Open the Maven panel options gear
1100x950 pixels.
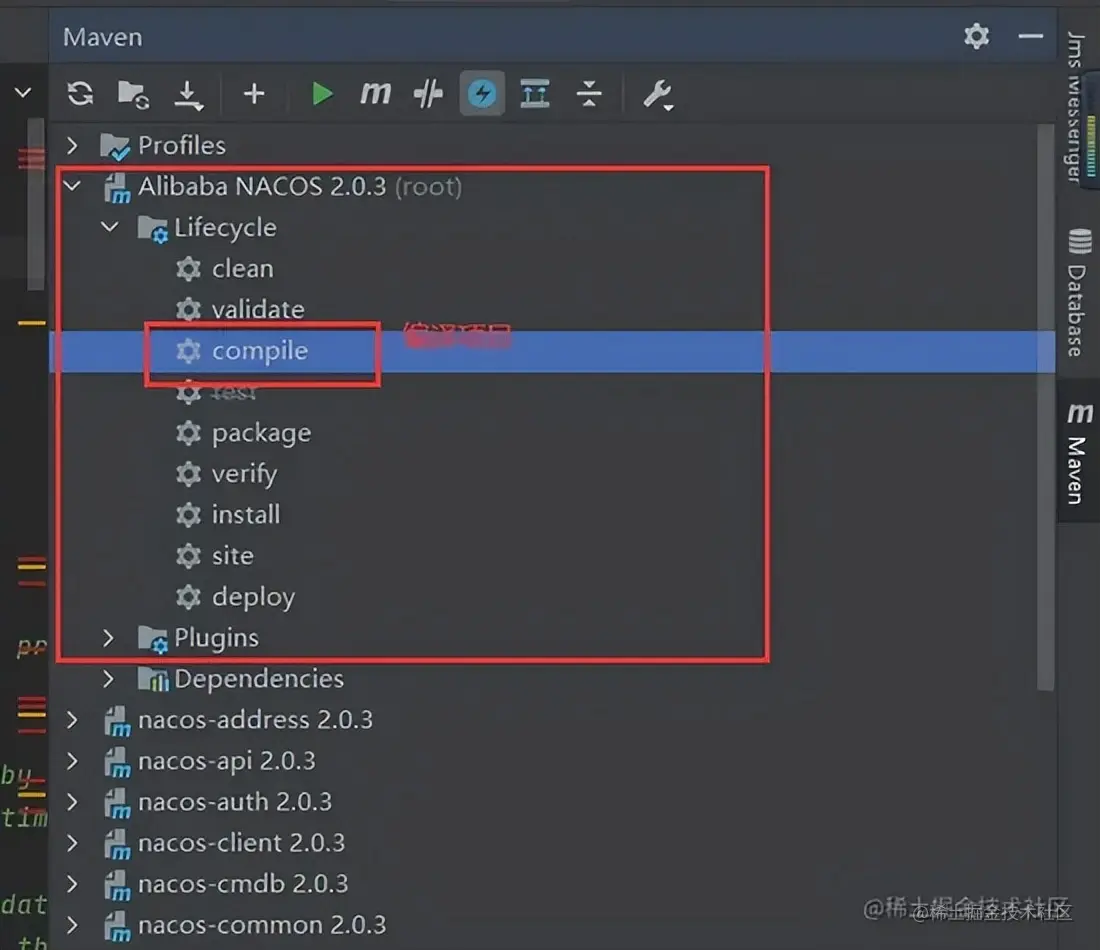976,36
